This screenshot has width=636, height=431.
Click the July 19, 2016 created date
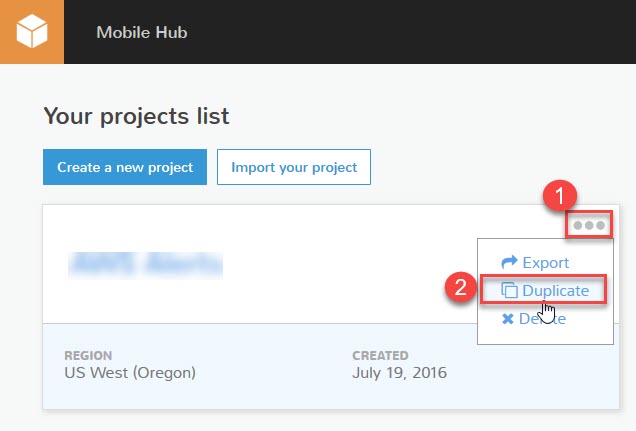(x=399, y=373)
